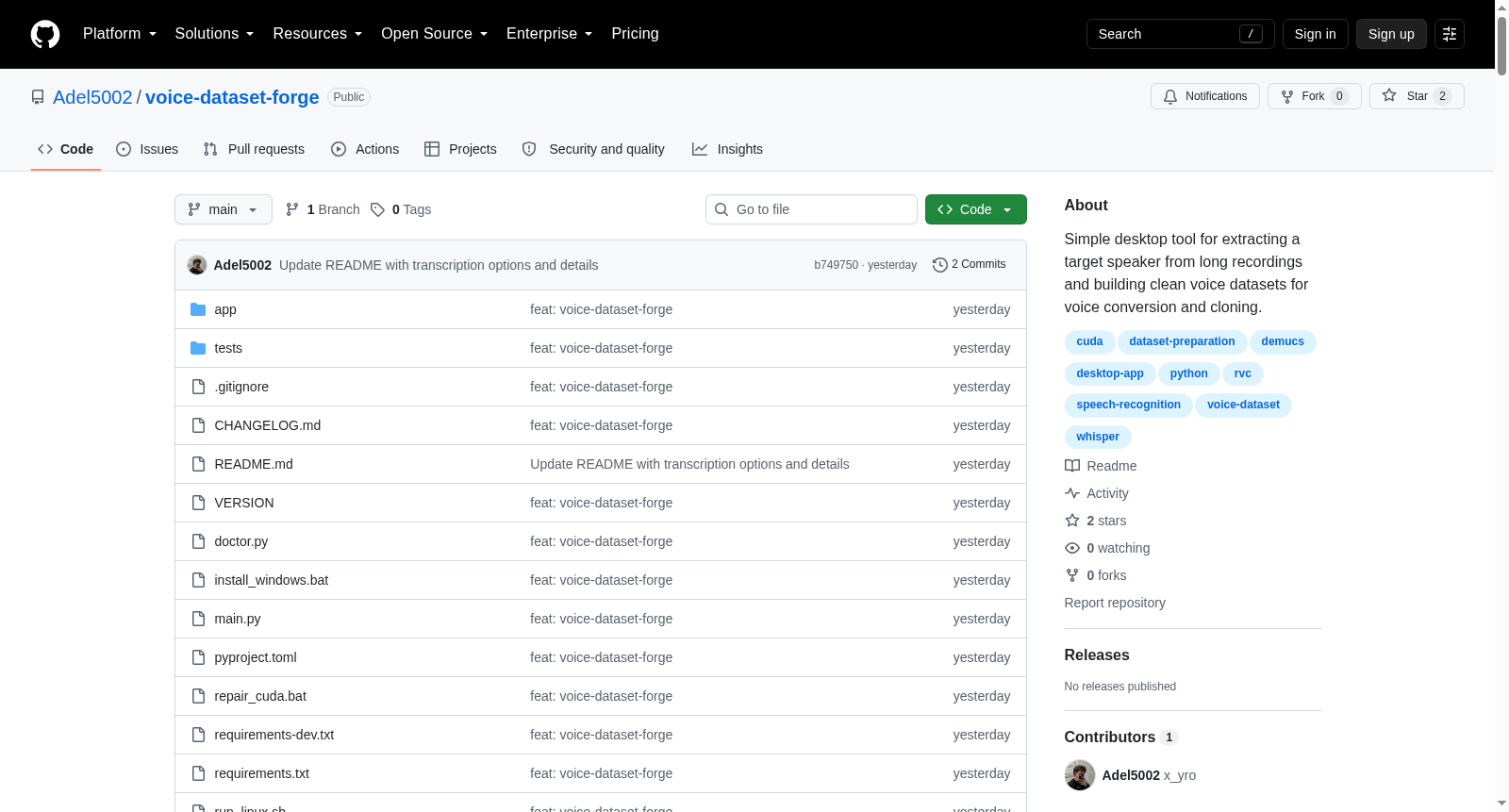Click the top Search input box
This screenshot has height=812, width=1509.
tap(1181, 34)
